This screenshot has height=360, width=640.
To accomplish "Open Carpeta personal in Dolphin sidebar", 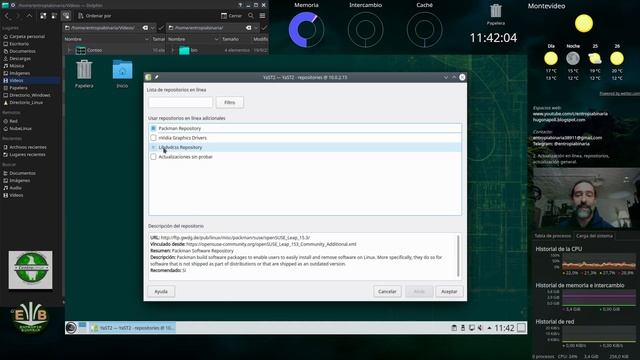I will coord(27,36).
